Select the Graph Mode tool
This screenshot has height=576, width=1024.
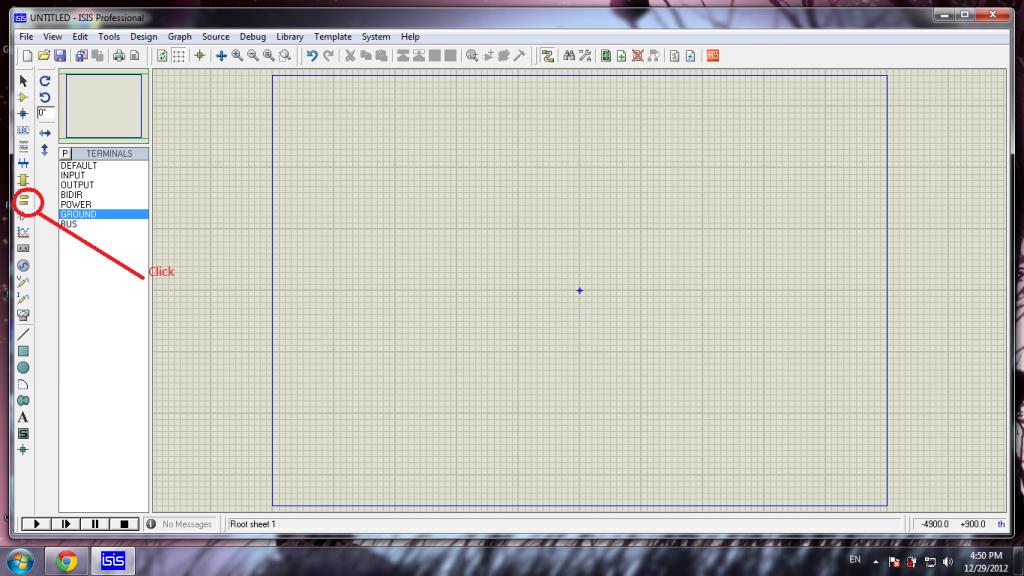[23, 232]
